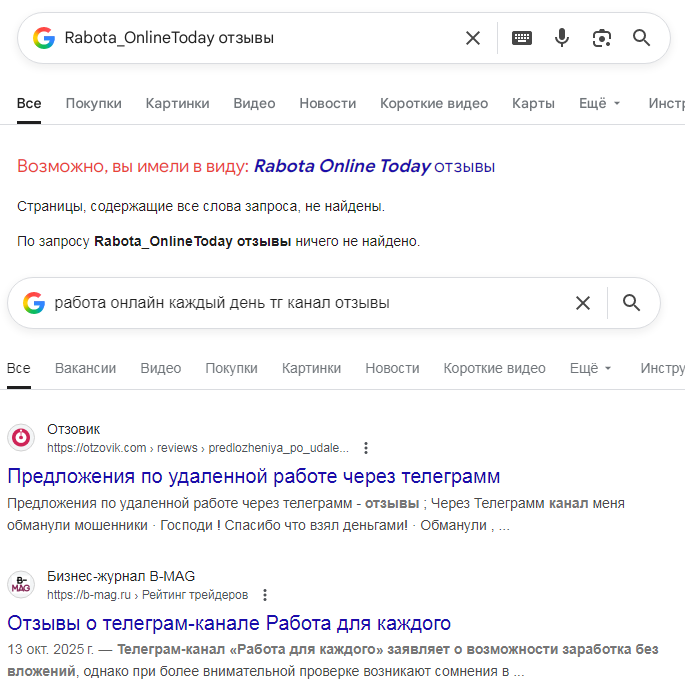Open "Предложения по удаленной работе через телеграмм" result
685x685 pixels.
[254, 476]
